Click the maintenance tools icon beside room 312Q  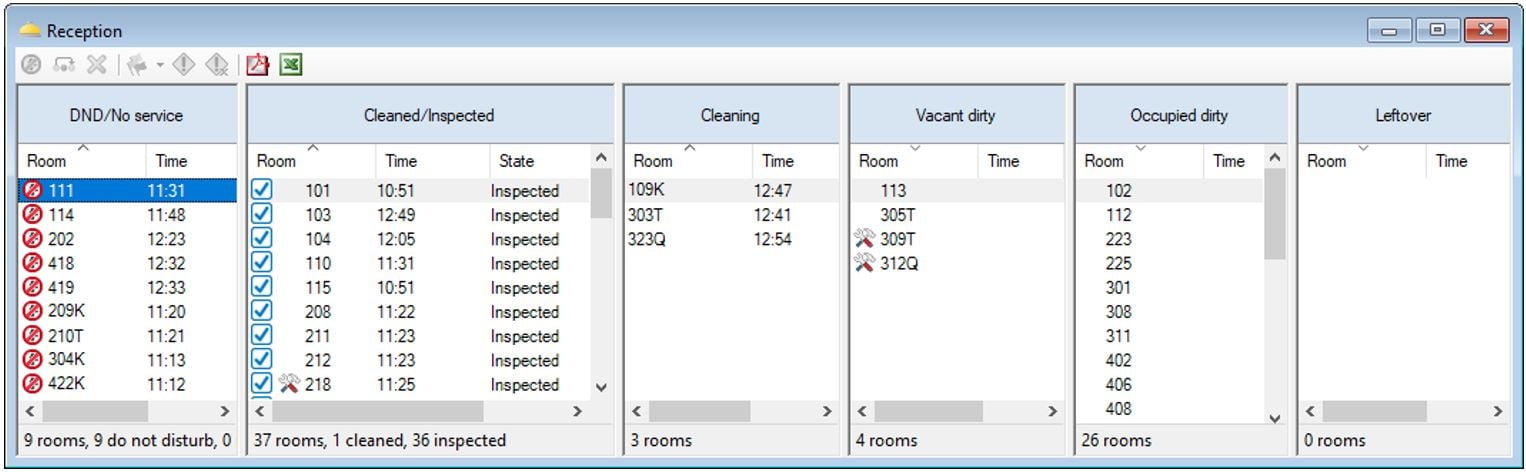coord(865,264)
